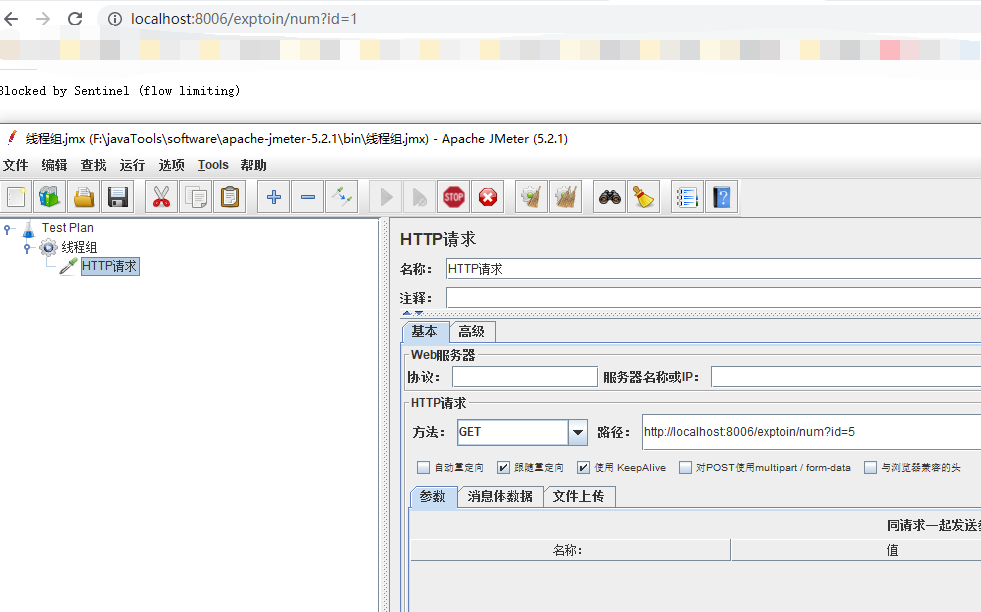The height and width of the screenshot is (612, 981).
Task: Click the site info icon in address bar
Action: (x=115, y=19)
